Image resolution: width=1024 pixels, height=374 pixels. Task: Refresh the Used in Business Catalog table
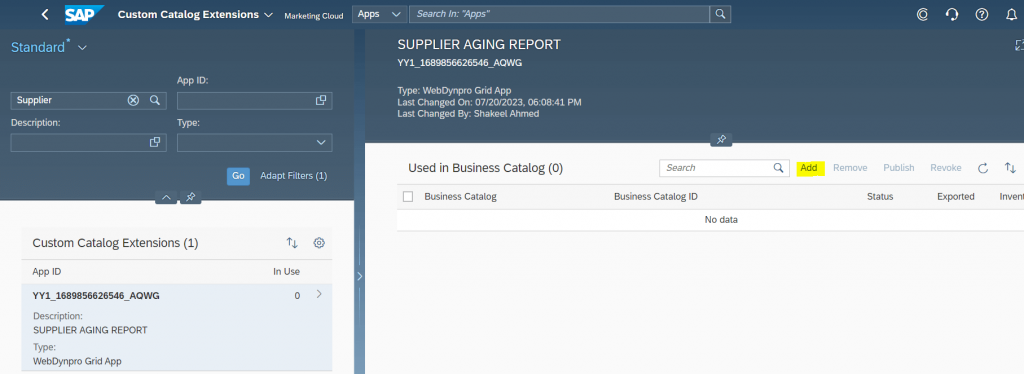[983, 168]
